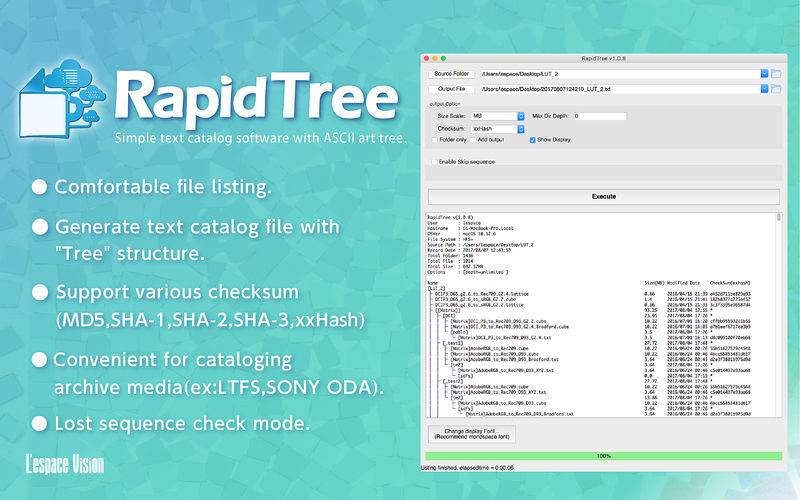Select the [_test1] folder tree row
800x500 pixels.
[453, 343]
